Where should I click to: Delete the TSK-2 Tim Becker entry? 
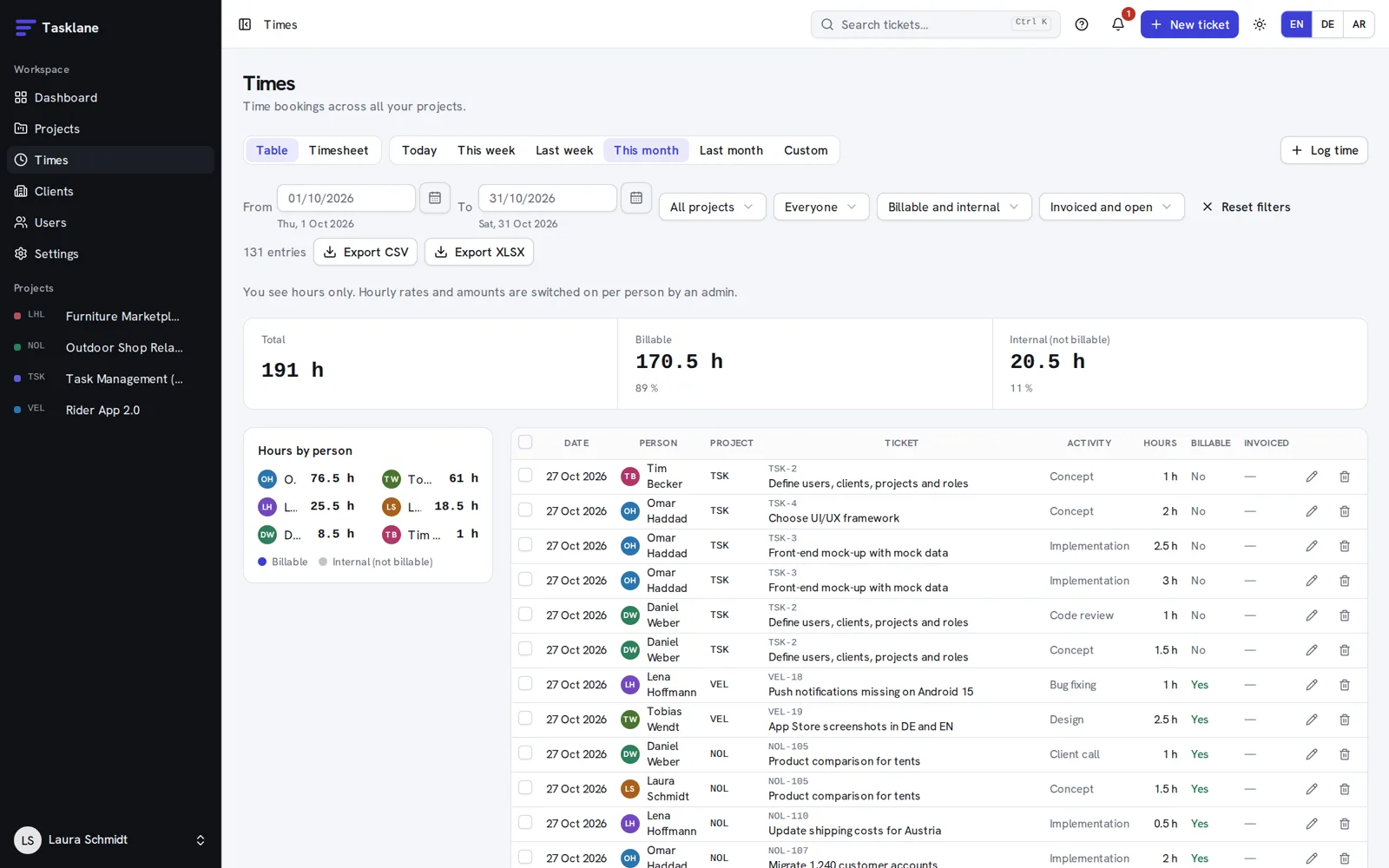pos(1345,477)
